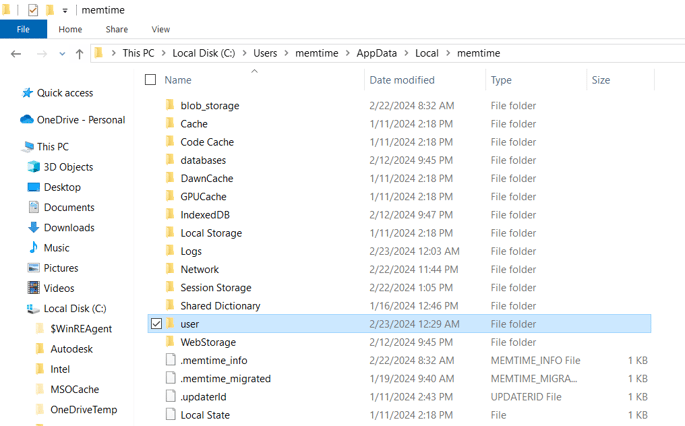Click the Logs folder icon

coord(170,251)
